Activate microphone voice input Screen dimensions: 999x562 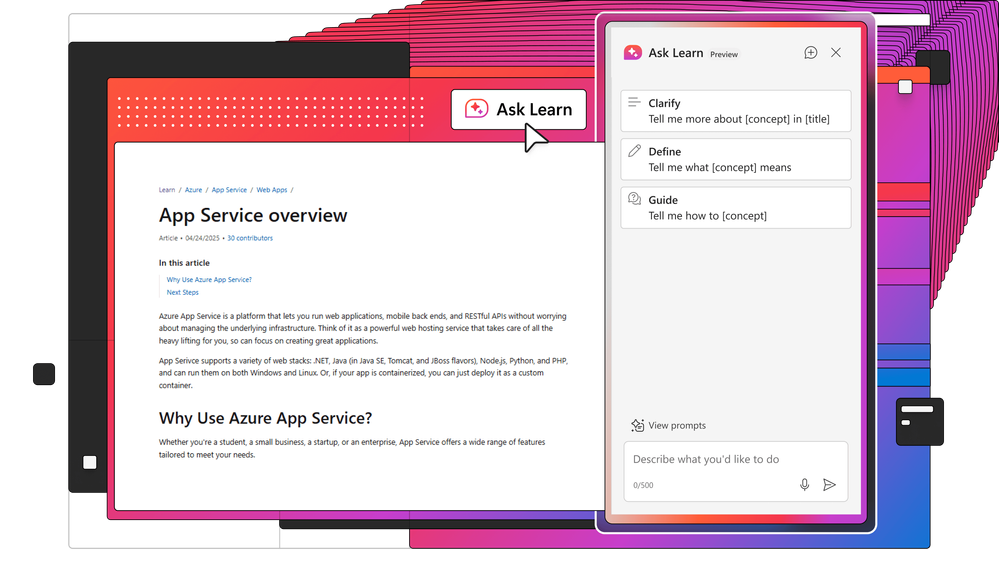pos(805,485)
